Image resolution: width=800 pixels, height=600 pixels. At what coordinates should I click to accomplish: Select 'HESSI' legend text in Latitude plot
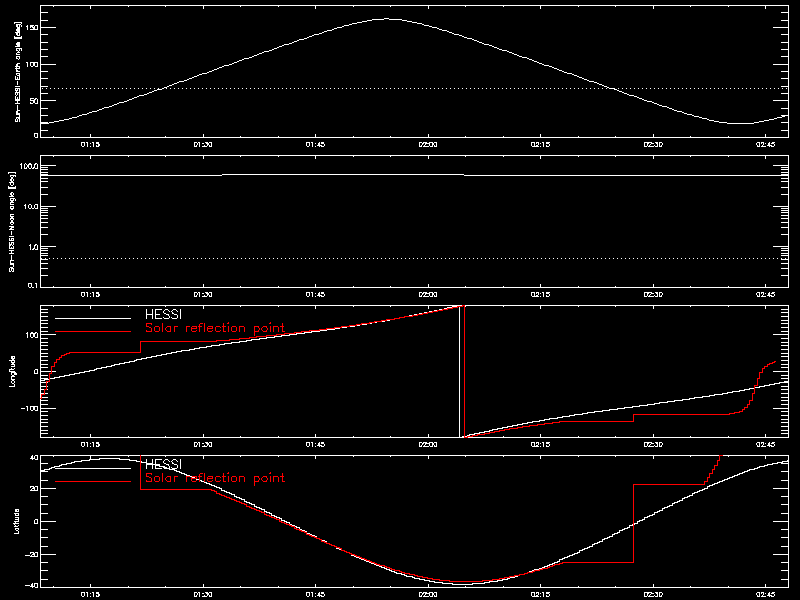pyautogui.click(x=163, y=464)
